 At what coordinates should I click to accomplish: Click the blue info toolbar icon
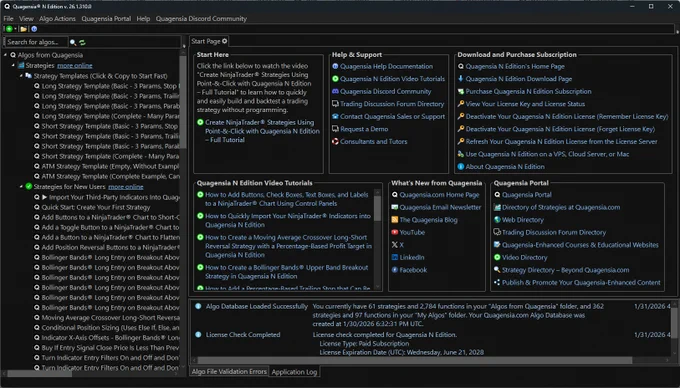34,29
